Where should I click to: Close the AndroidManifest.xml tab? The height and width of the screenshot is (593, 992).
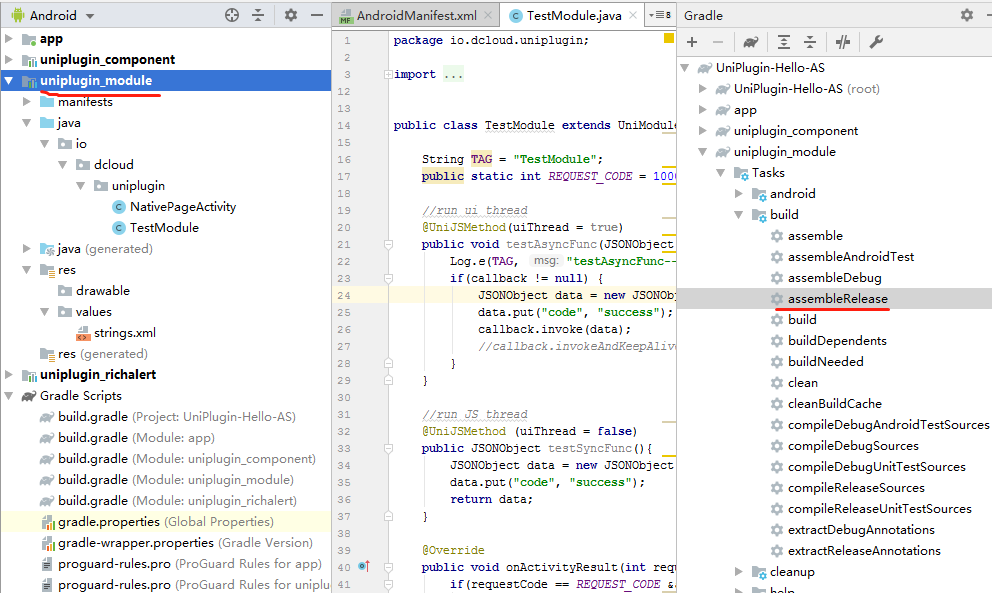(488, 15)
